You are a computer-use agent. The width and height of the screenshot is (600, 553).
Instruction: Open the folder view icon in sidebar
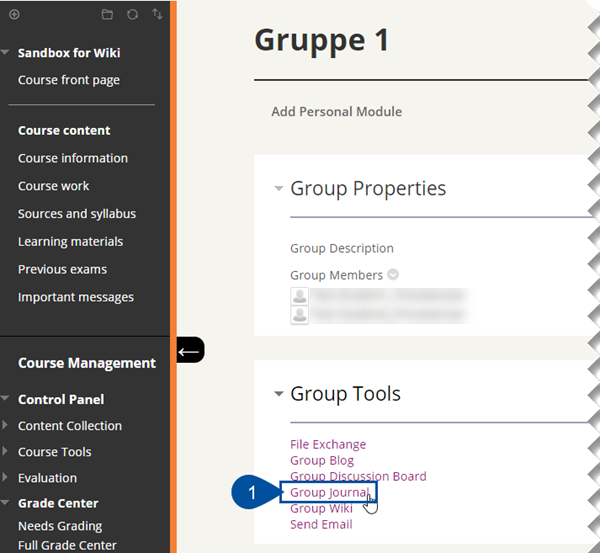point(107,15)
